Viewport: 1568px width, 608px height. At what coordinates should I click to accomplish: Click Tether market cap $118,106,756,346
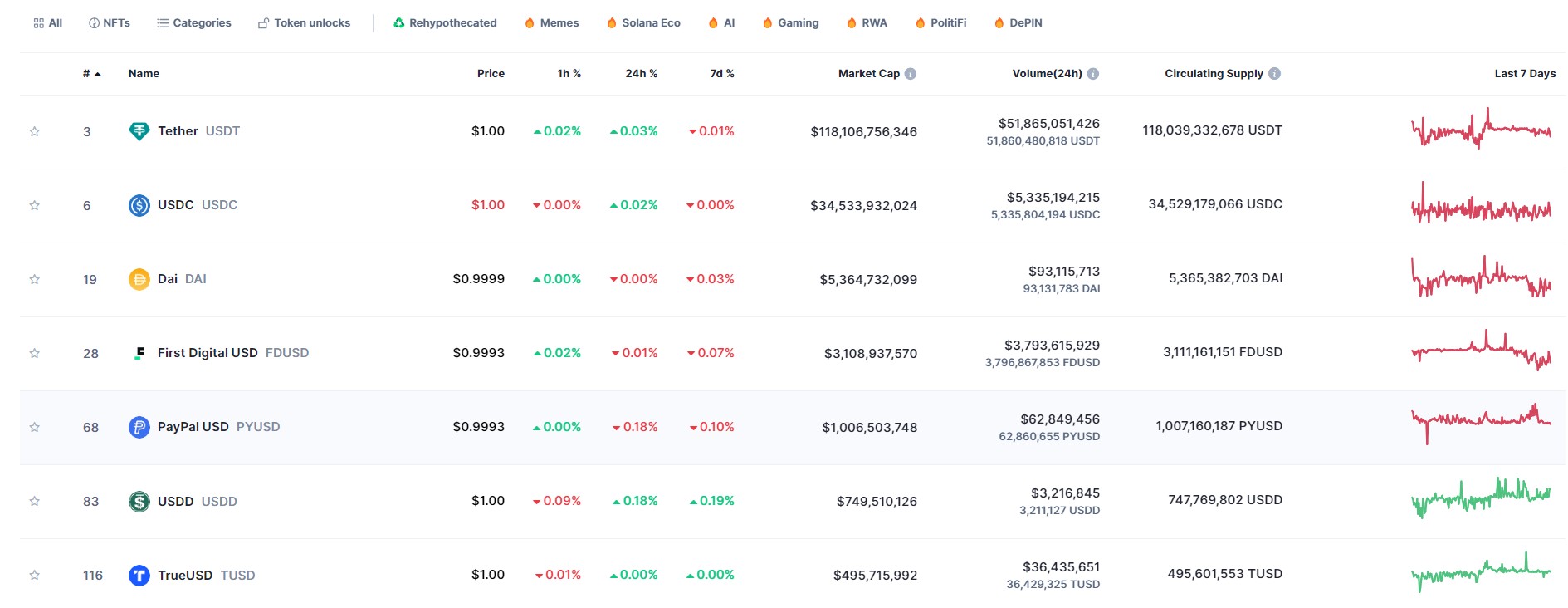pos(864,132)
